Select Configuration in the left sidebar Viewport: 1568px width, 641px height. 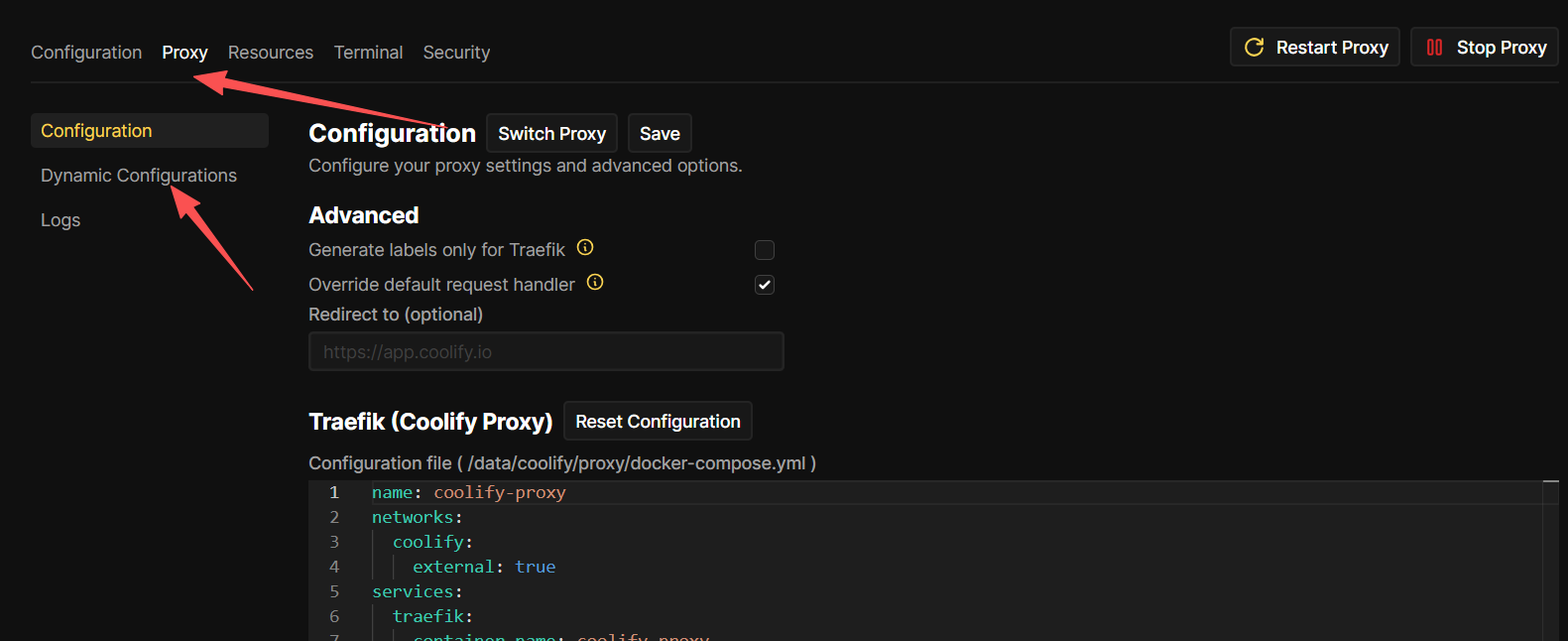pos(96,131)
